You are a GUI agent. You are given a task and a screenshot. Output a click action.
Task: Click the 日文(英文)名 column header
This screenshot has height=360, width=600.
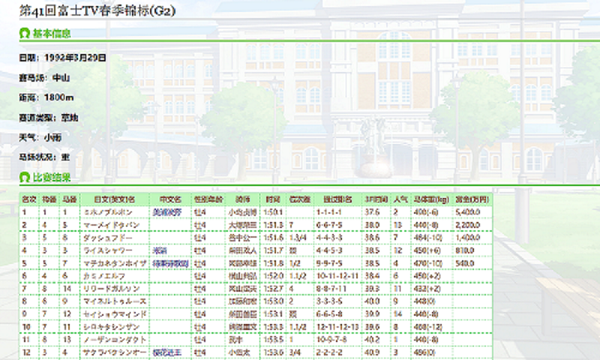click(x=114, y=199)
